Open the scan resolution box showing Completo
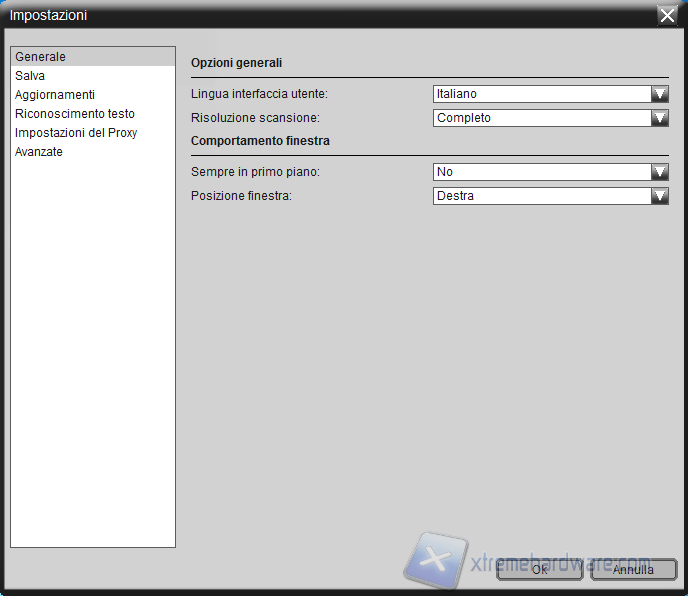 (542, 118)
